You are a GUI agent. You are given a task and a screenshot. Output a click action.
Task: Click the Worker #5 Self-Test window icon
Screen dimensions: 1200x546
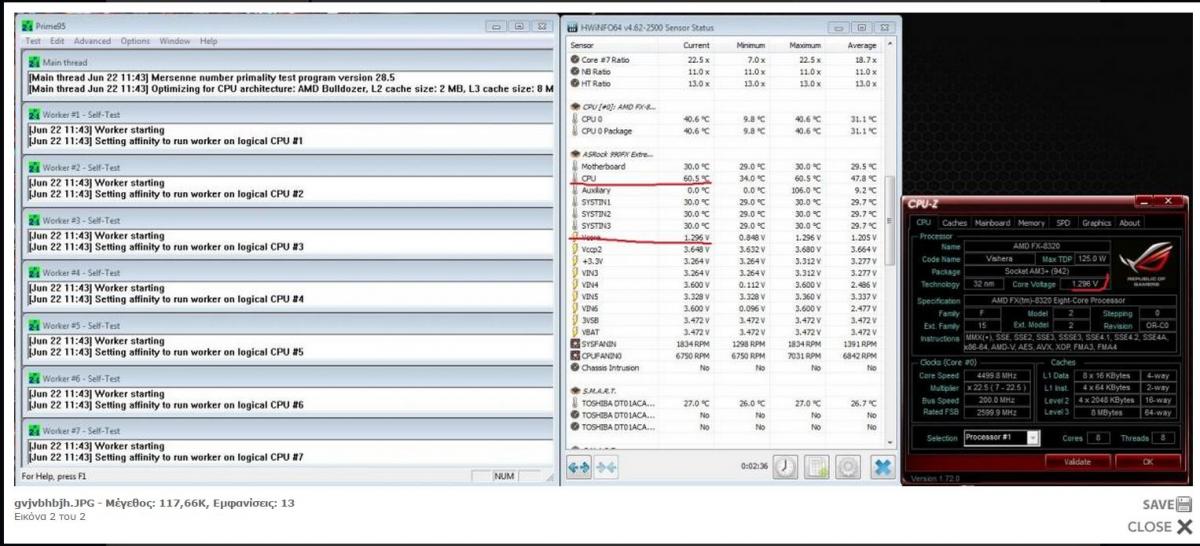(x=35, y=326)
